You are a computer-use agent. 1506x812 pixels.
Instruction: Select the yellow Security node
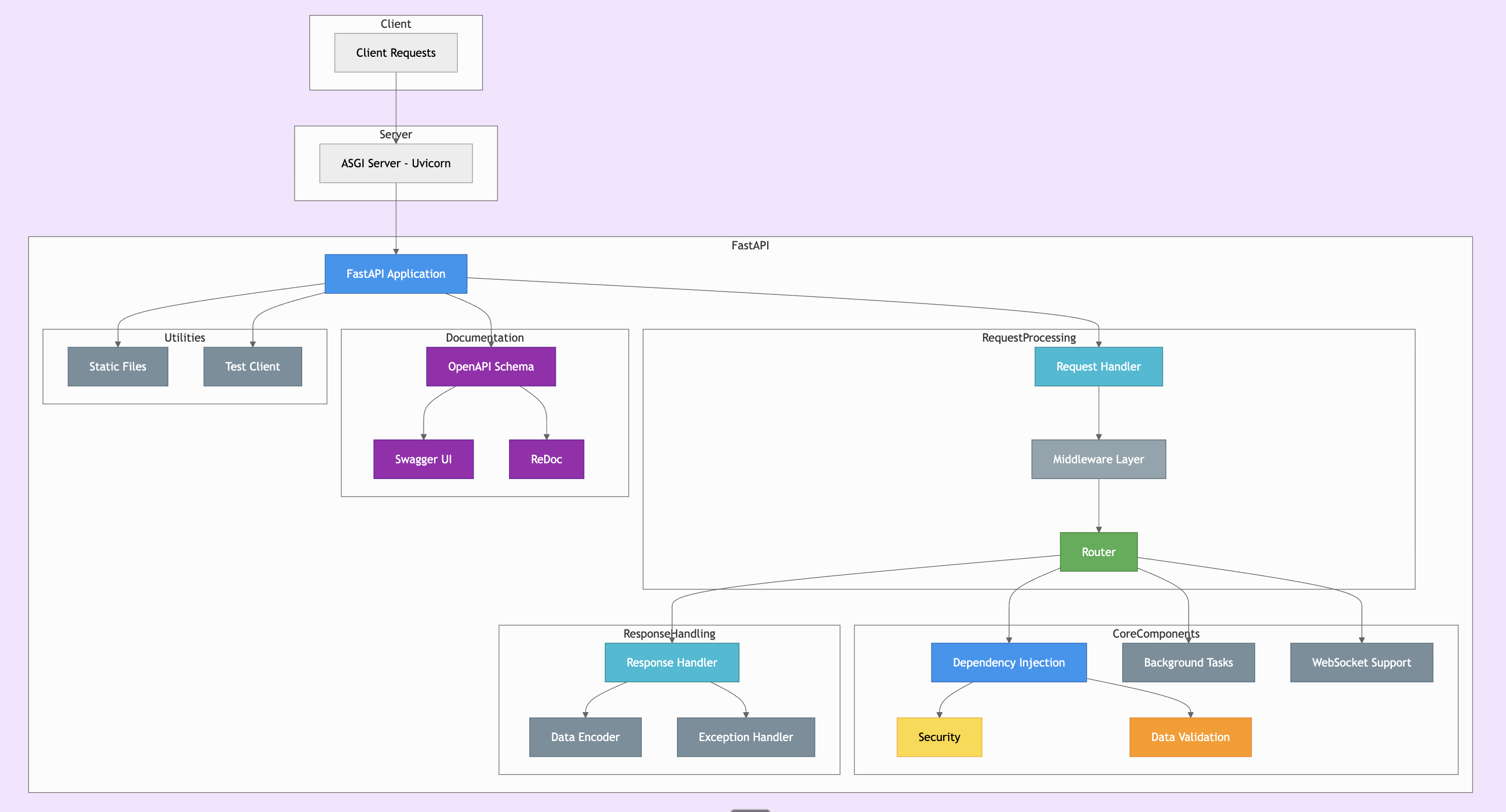click(939, 736)
